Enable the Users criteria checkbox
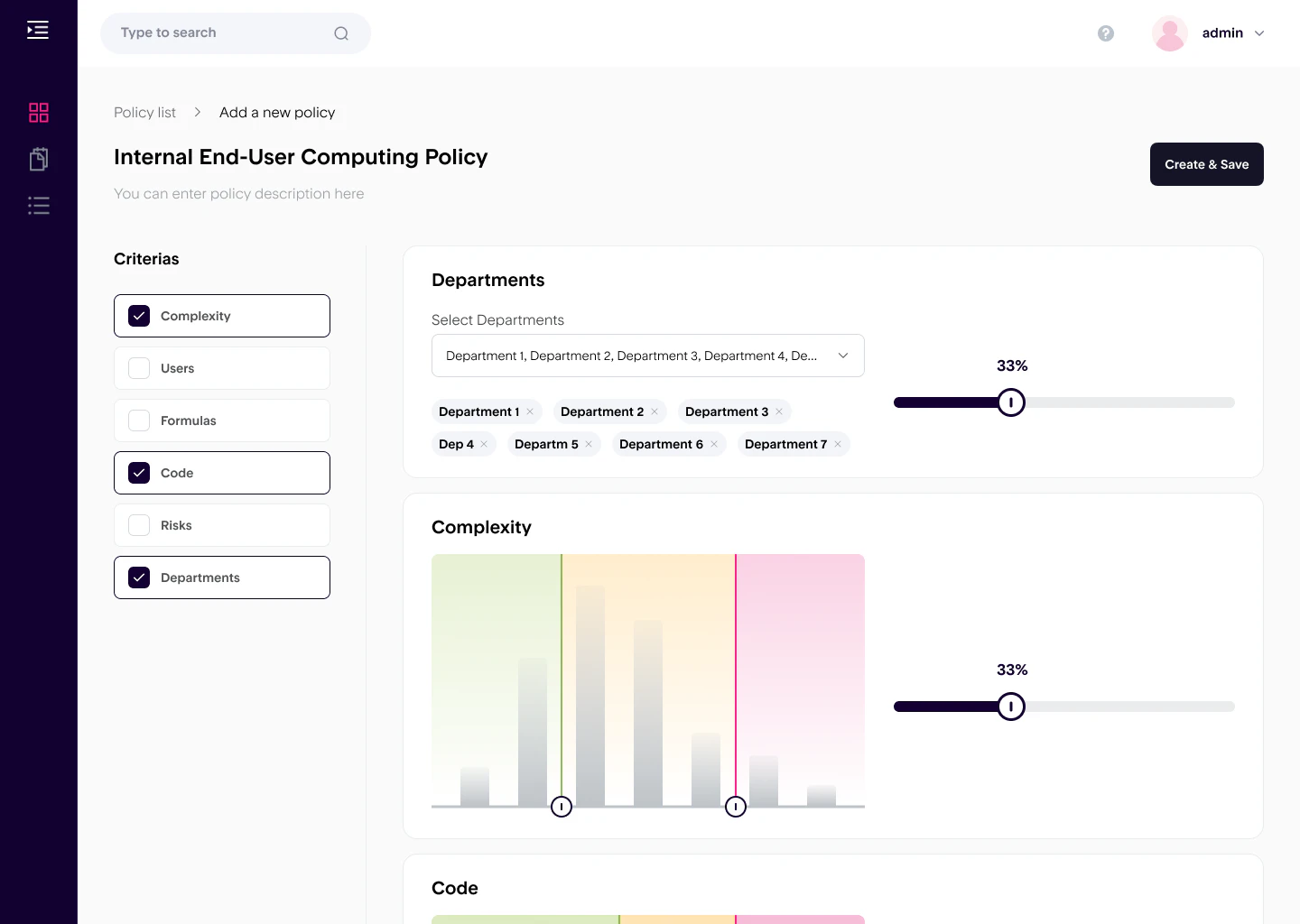The height and width of the screenshot is (924, 1300). [x=138, y=368]
